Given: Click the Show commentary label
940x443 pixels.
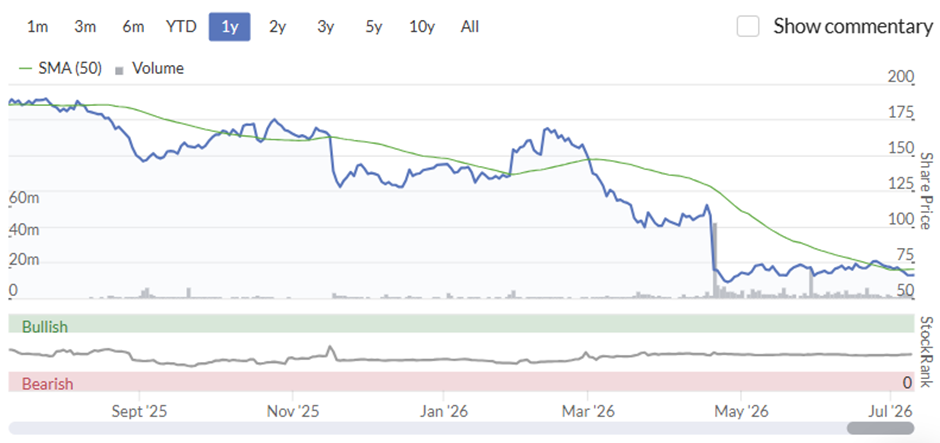Looking at the screenshot, I should (x=853, y=26).
